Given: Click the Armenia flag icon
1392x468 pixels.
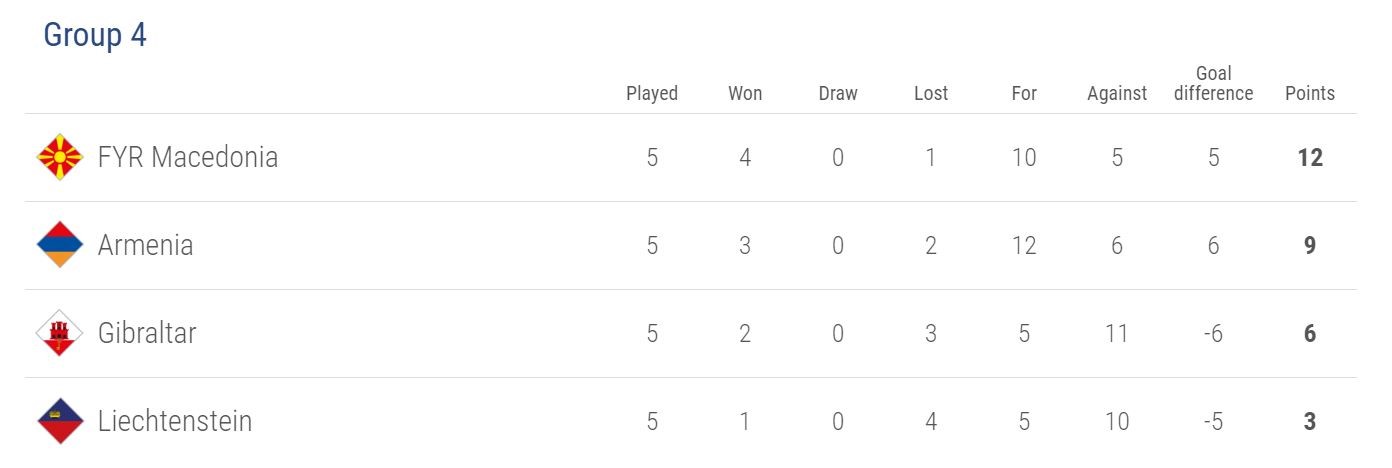Looking at the screenshot, I should 60,245.
